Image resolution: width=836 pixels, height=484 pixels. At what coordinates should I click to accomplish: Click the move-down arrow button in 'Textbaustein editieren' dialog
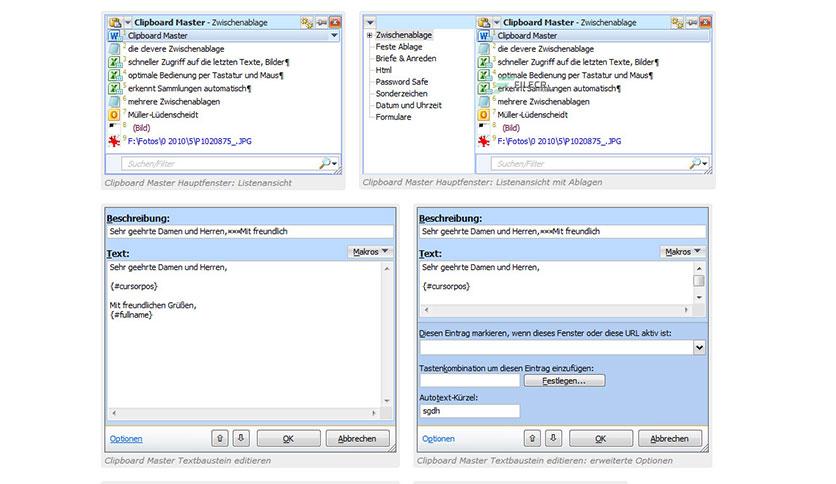[241, 438]
